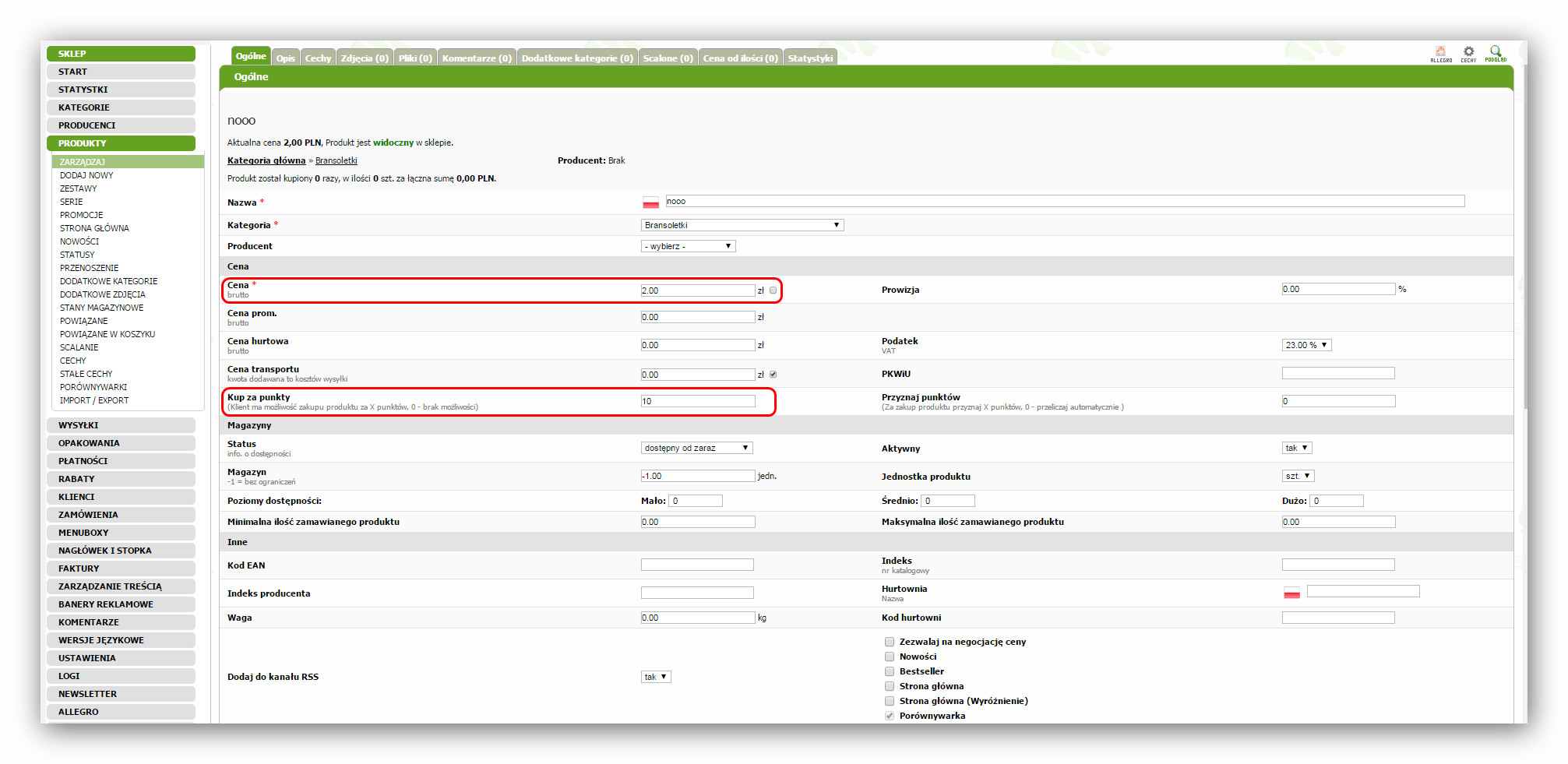This screenshot has height=764, width=1568.
Task: Open the Podatek VAT 23.00 % dropdown
Action: [1306, 345]
